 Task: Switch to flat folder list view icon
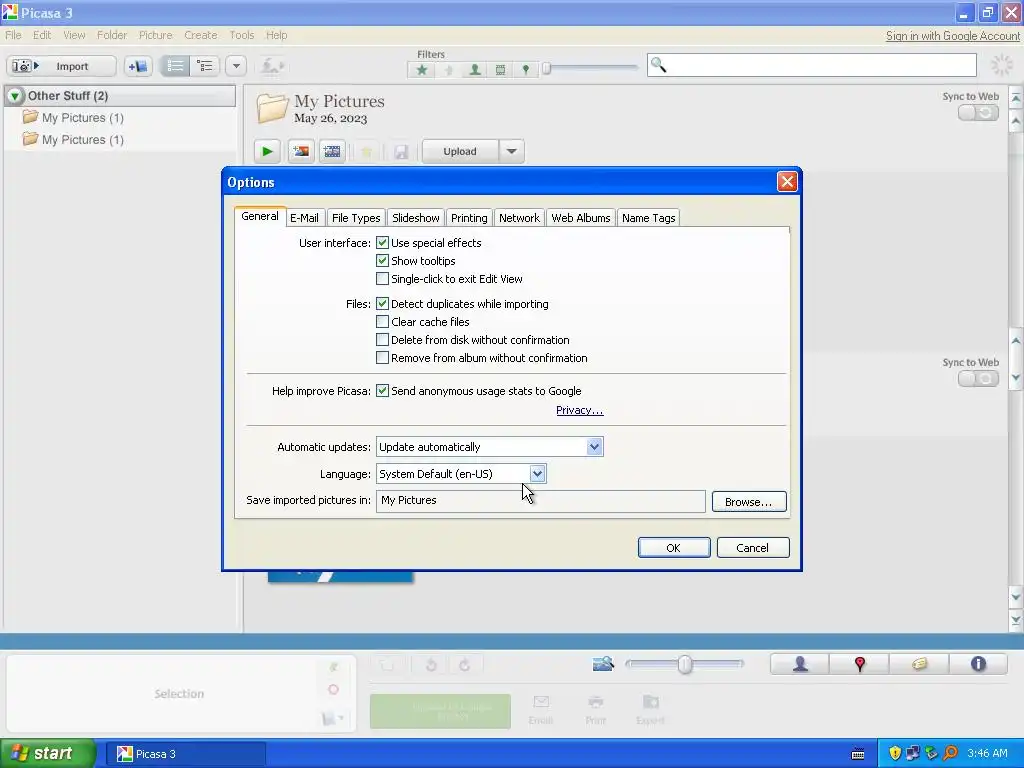[175, 66]
